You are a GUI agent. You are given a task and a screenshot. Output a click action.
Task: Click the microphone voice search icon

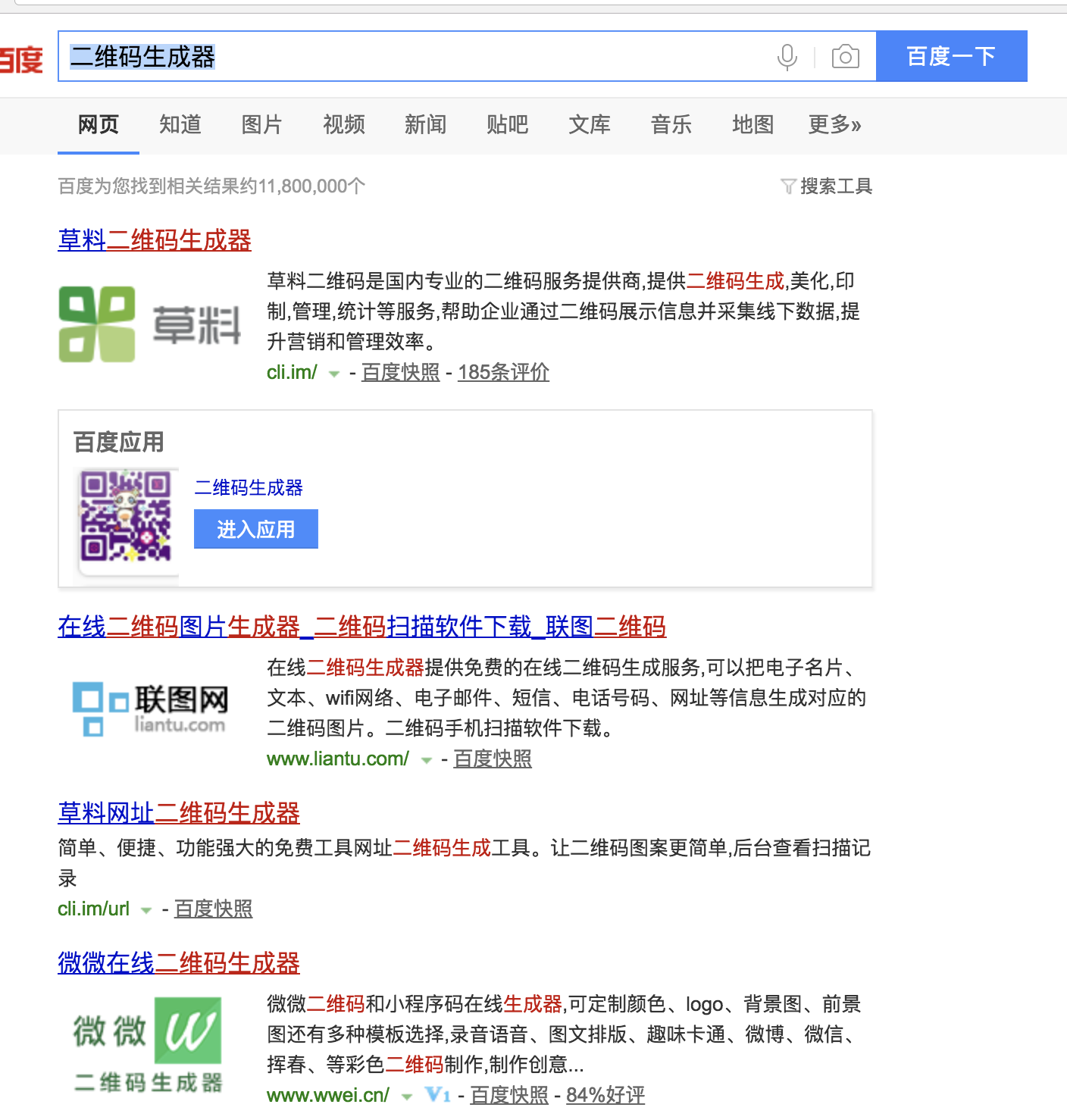[787, 57]
